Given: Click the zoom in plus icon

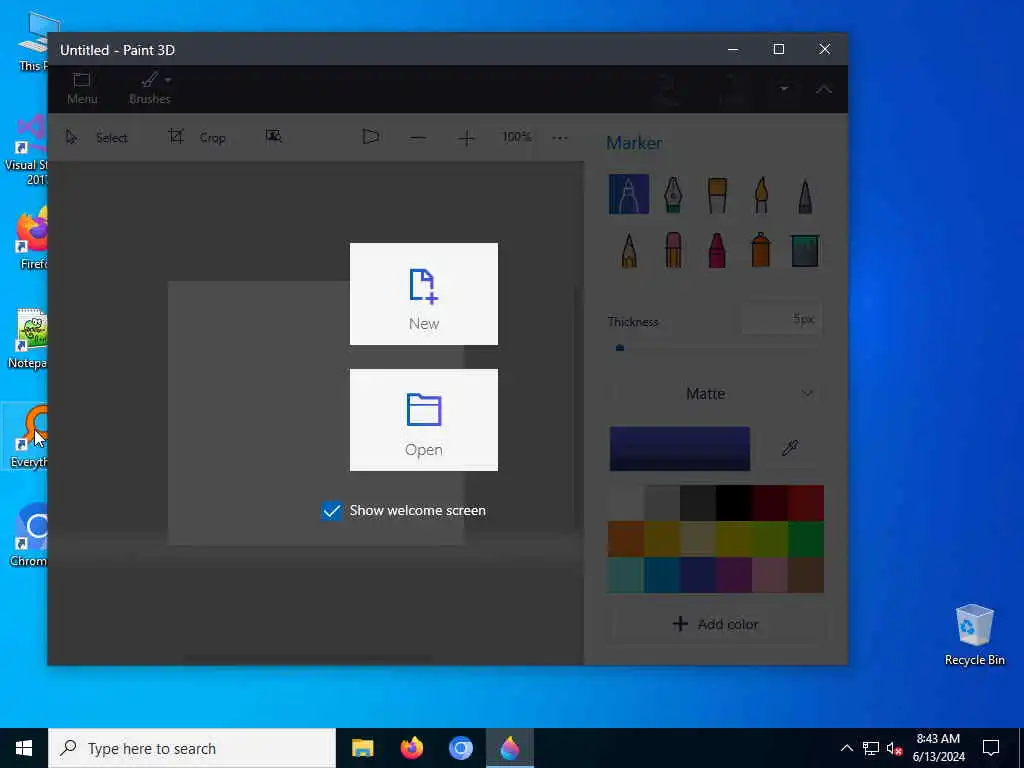Looking at the screenshot, I should coord(466,138).
